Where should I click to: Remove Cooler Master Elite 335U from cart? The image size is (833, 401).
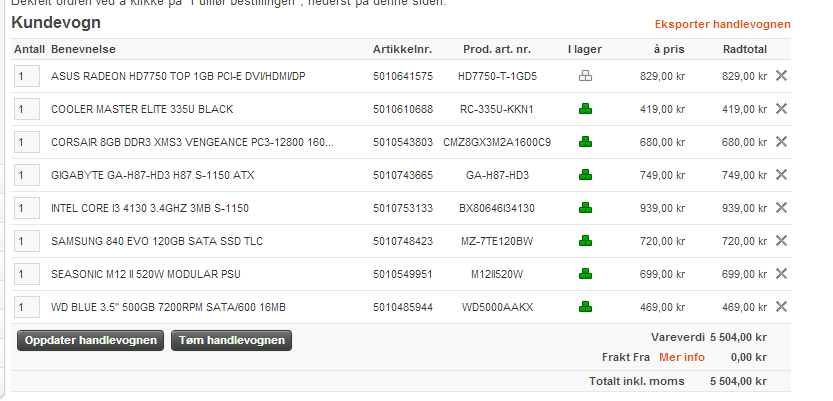point(781,109)
